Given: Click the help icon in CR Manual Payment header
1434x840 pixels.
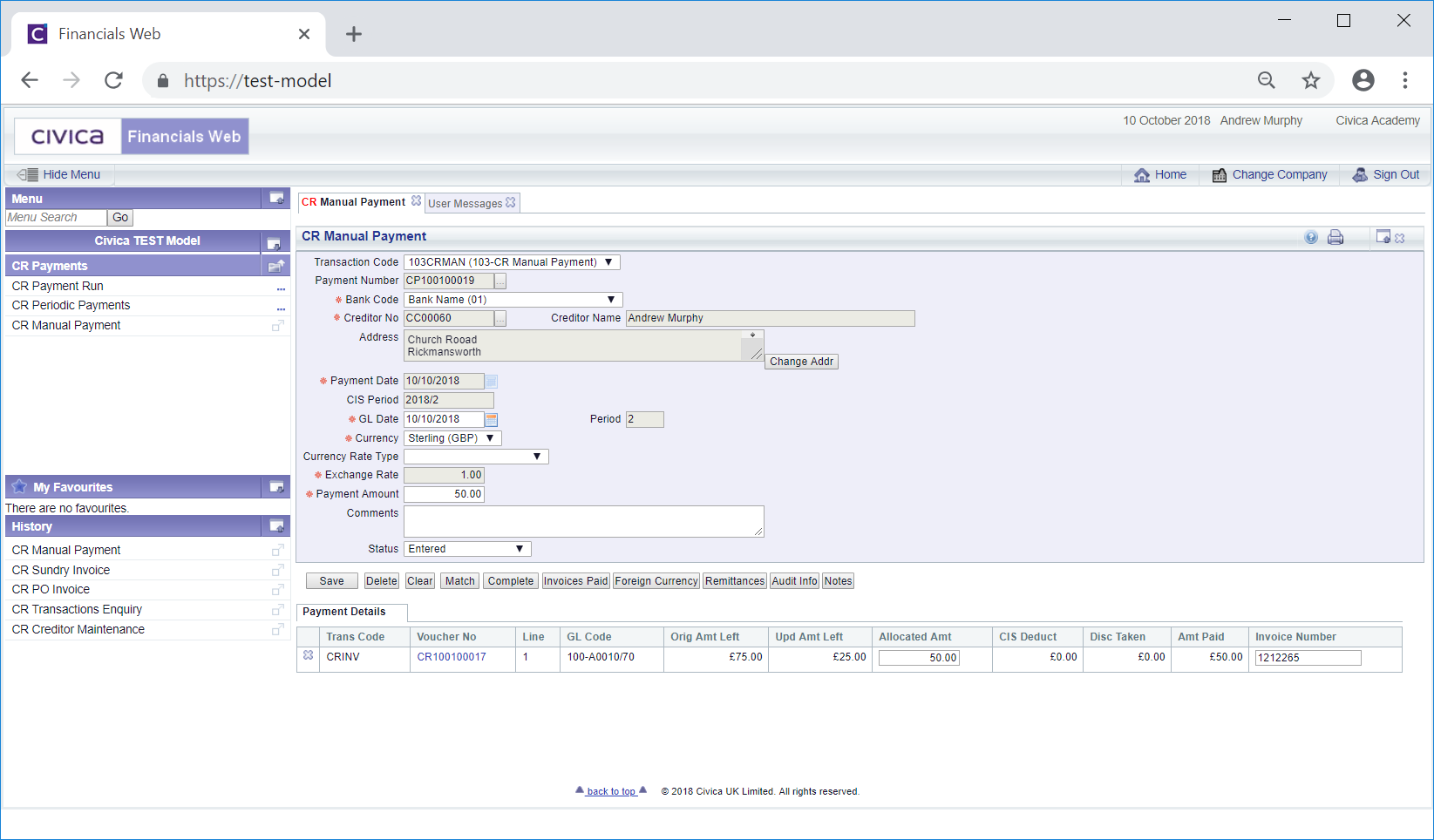Looking at the screenshot, I should tap(1311, 237).
